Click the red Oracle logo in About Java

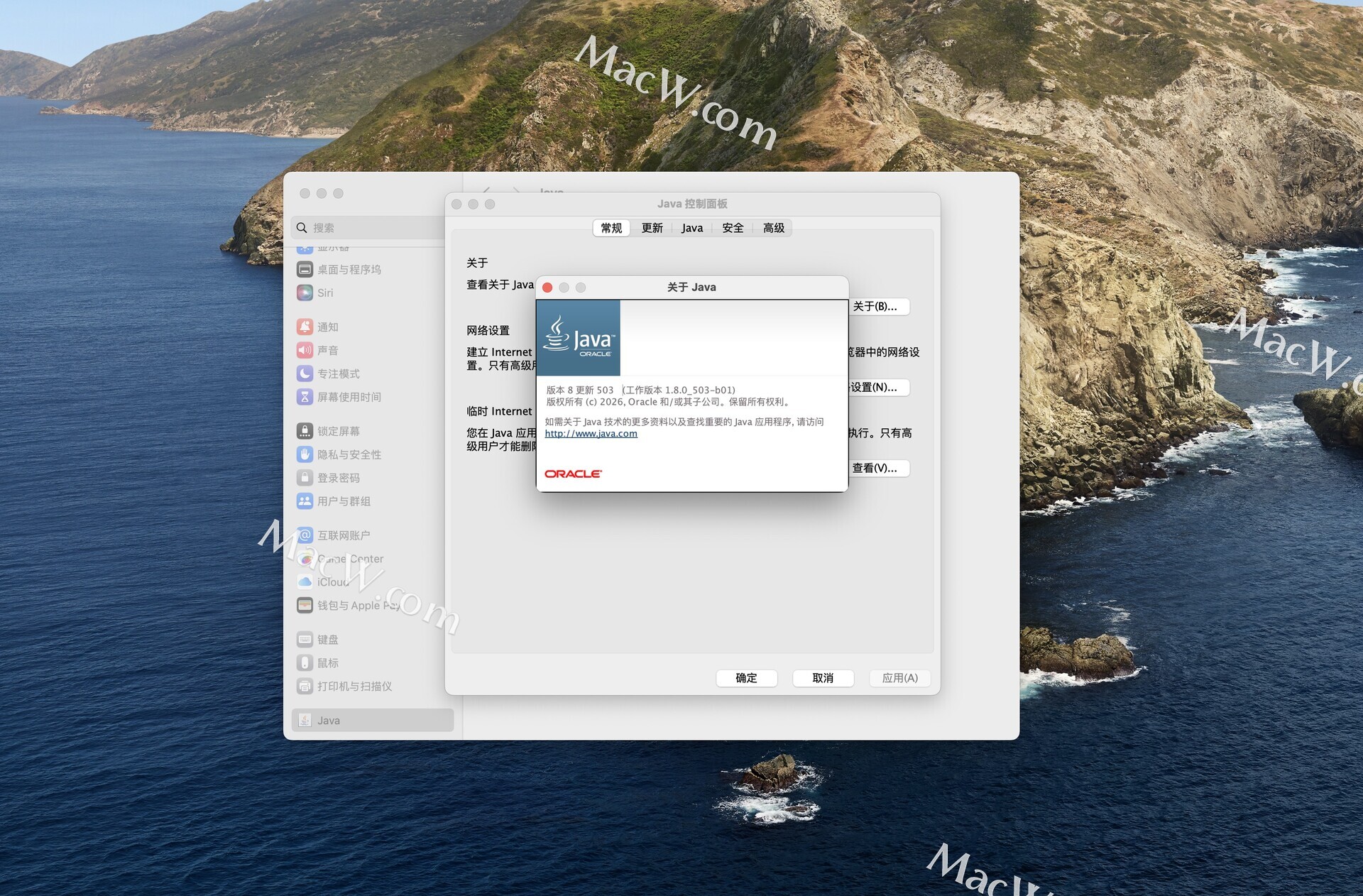point(573,474)
